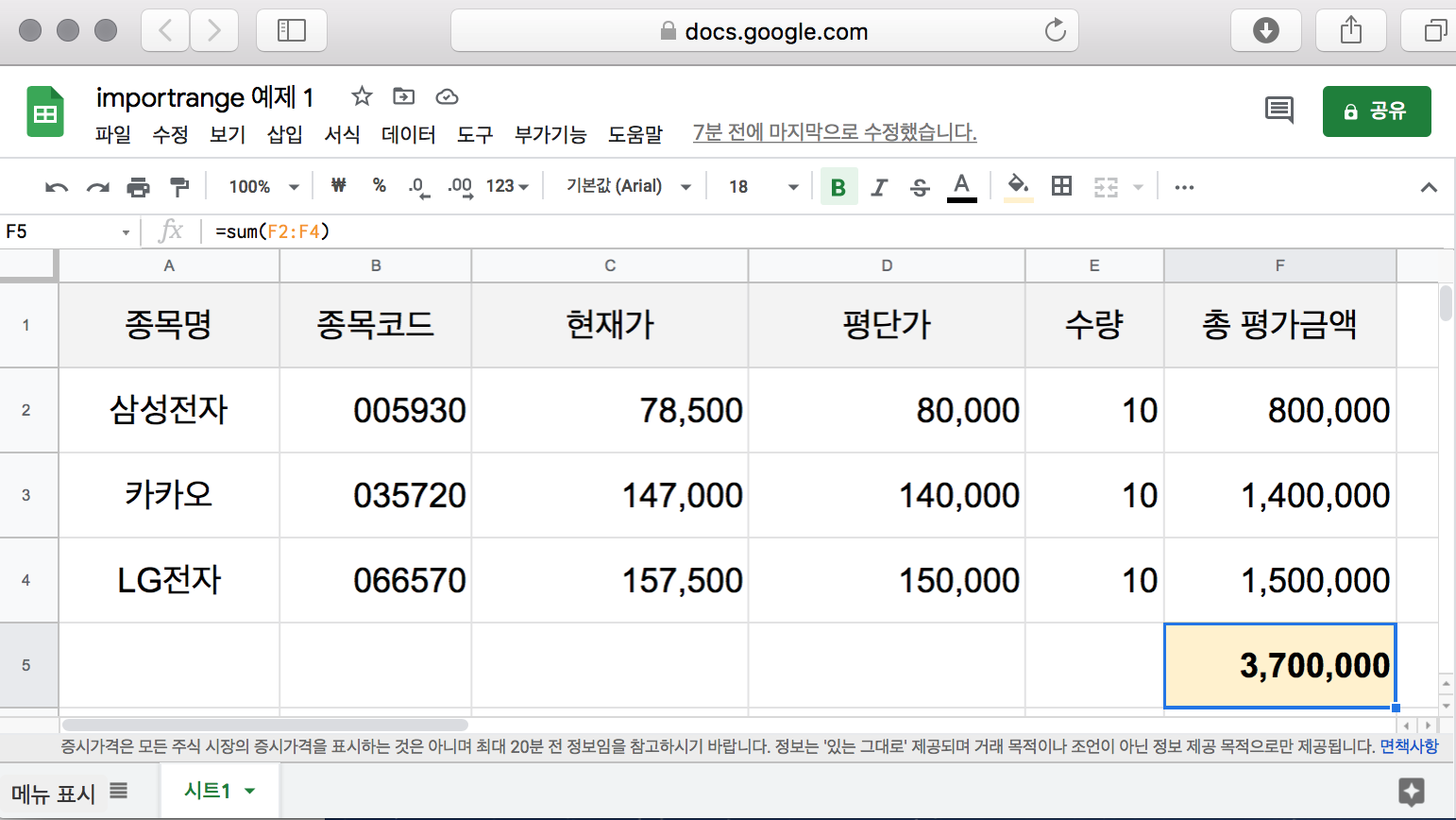Apply percent format icon
The image size is (1456, 820).
click(380, 186)
